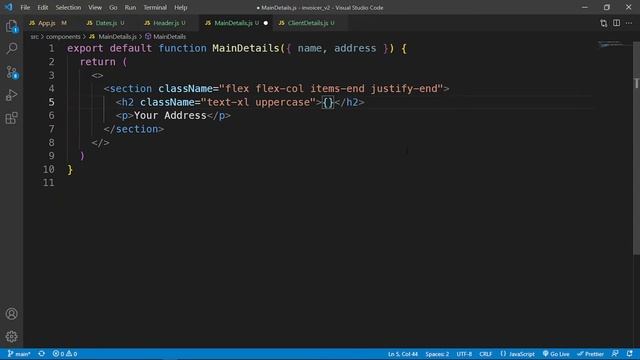640x360 pixels.
Task: Click 'Your Address' text in line 6
Action: coord(170,116)
